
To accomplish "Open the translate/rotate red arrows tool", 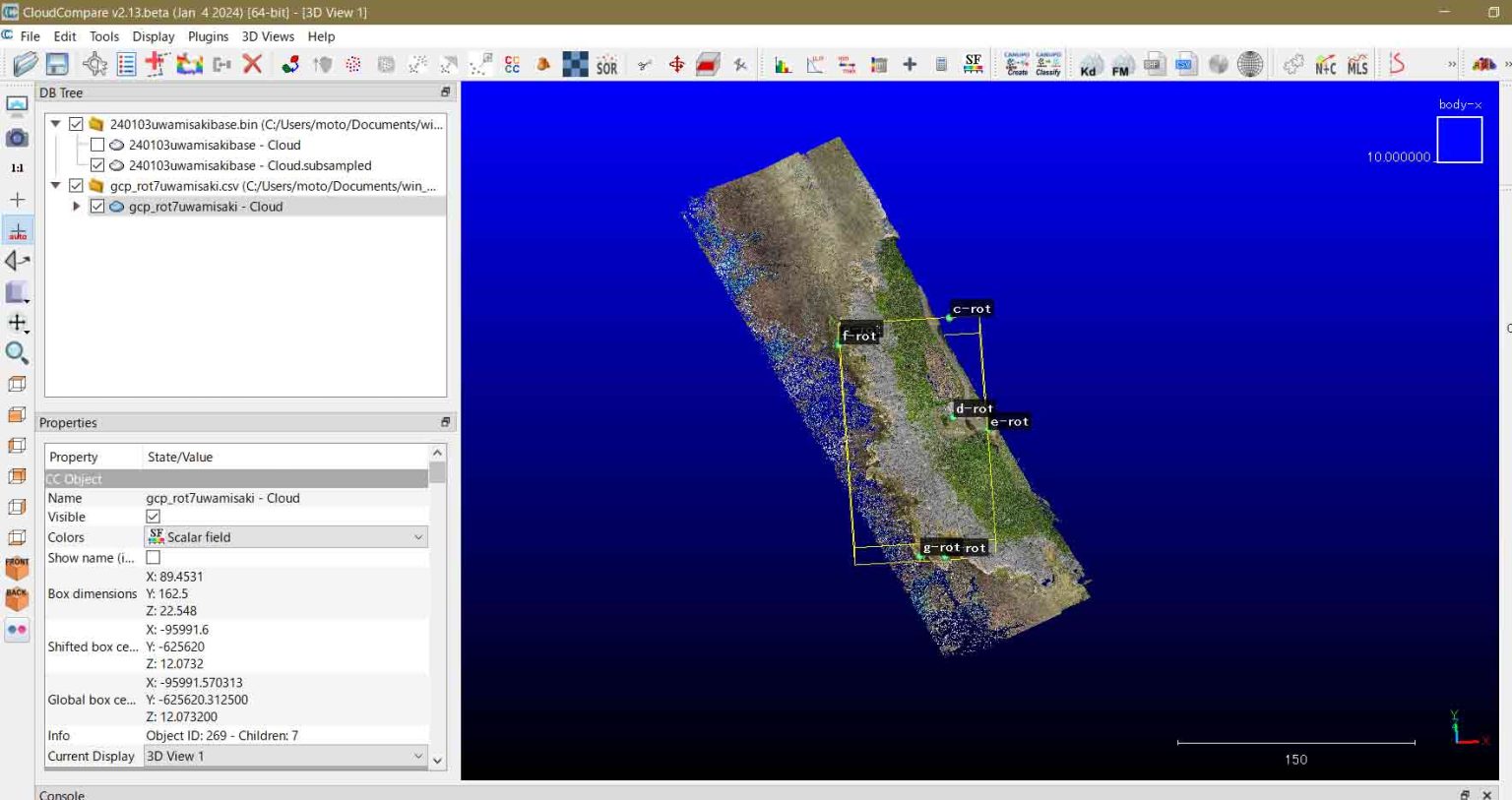I will [676, 65].
